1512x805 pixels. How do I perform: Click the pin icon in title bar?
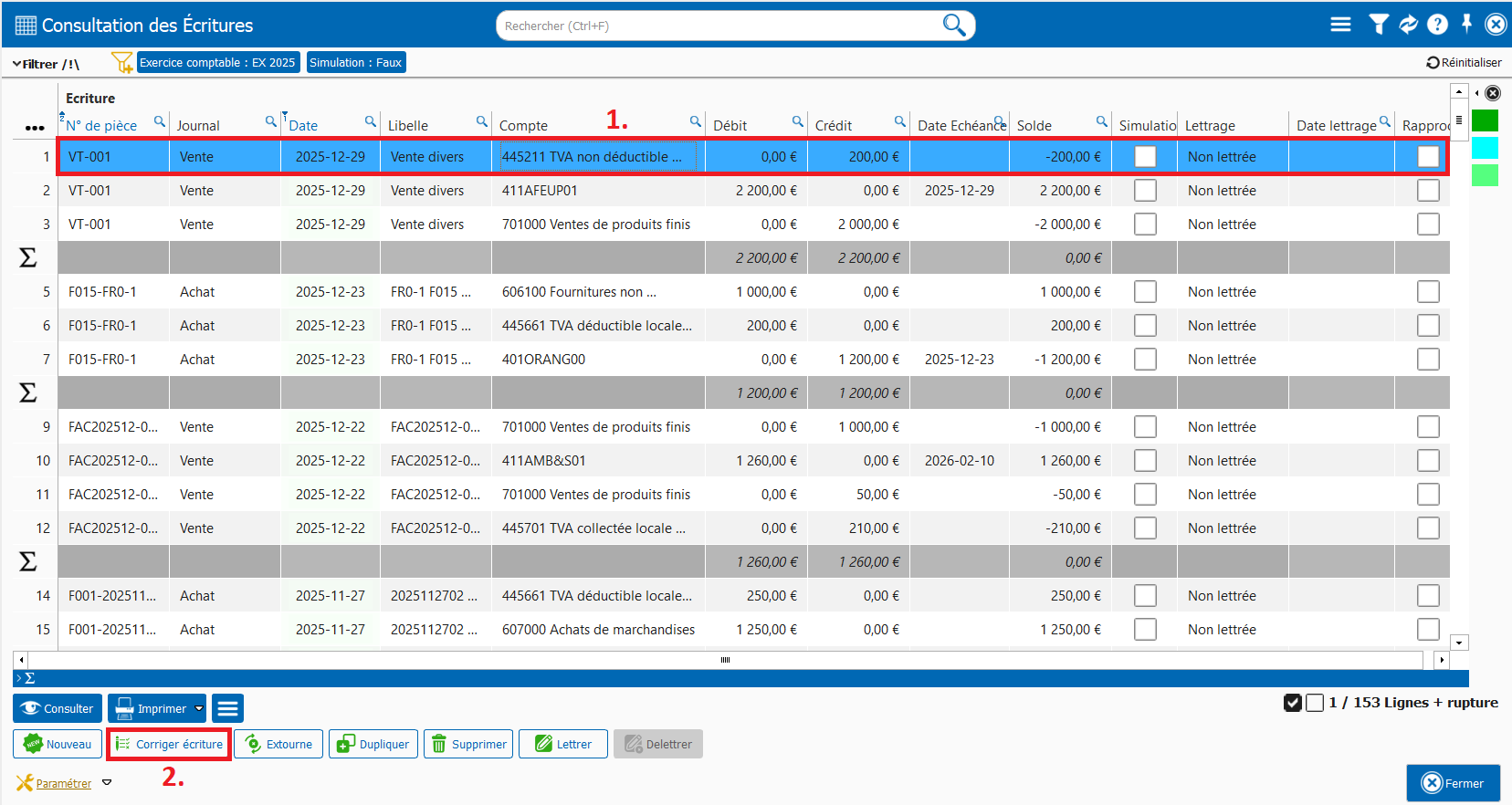(x=1466, y=24)
